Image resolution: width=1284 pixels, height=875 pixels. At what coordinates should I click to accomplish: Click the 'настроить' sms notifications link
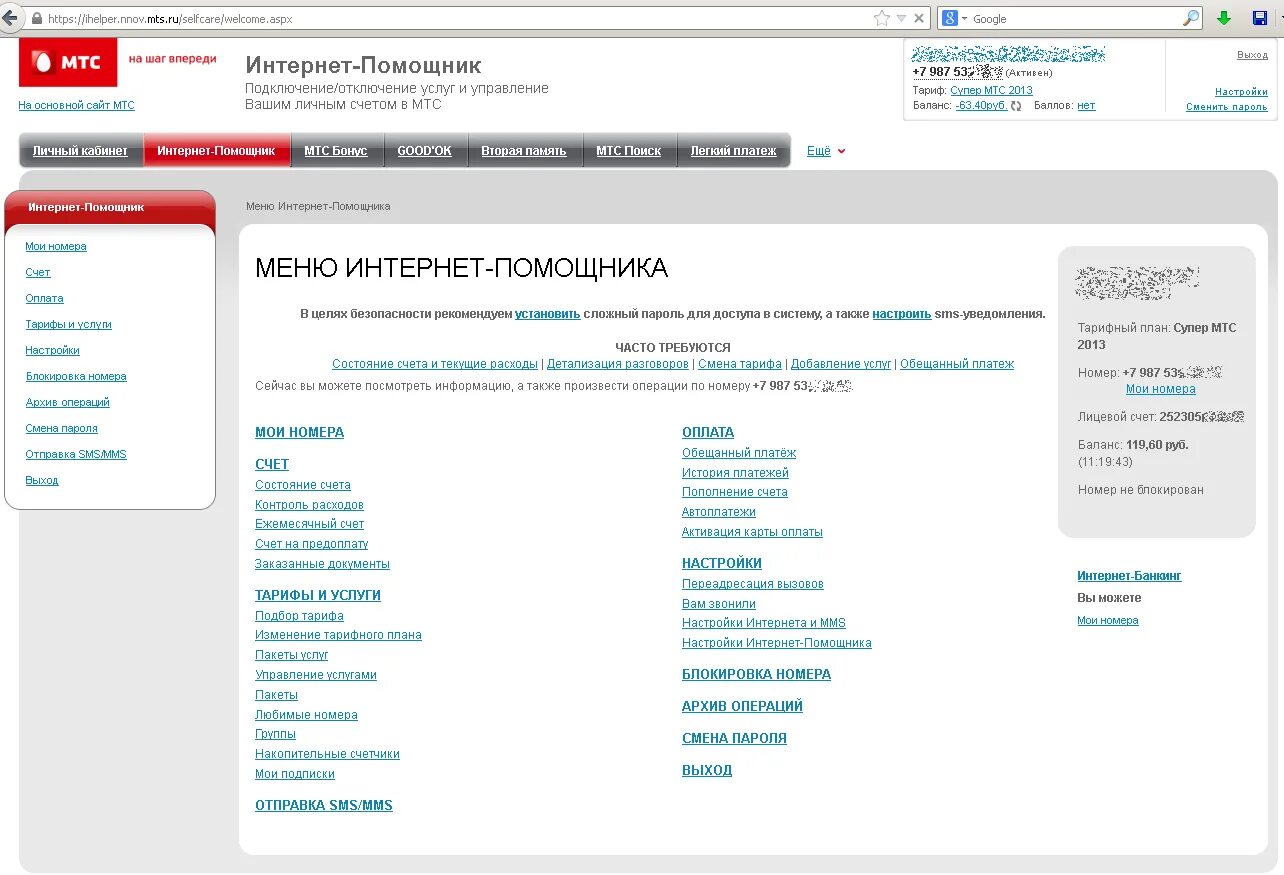click(x=901, y=313)
